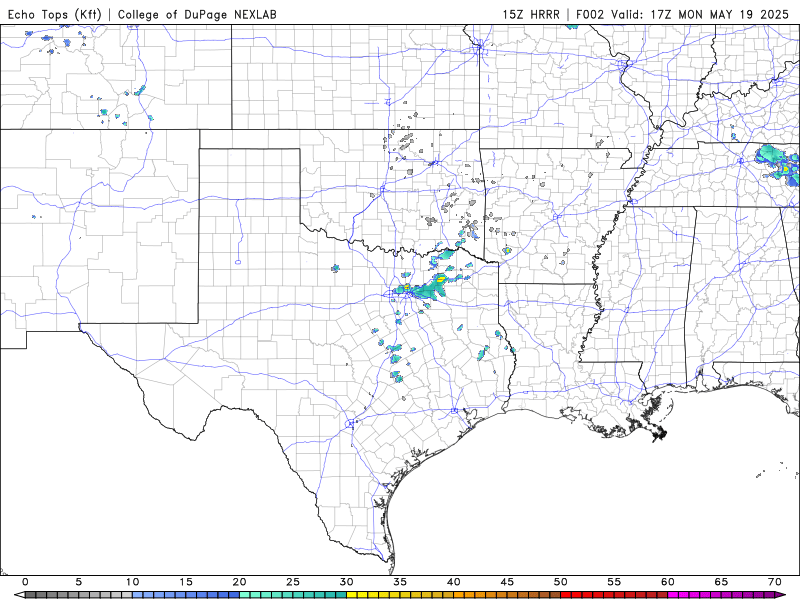The width and height of the screenshot is (800, 600).
Task: Click the "Echo Tops (Kft)" title text
Action: coord(55,14)
